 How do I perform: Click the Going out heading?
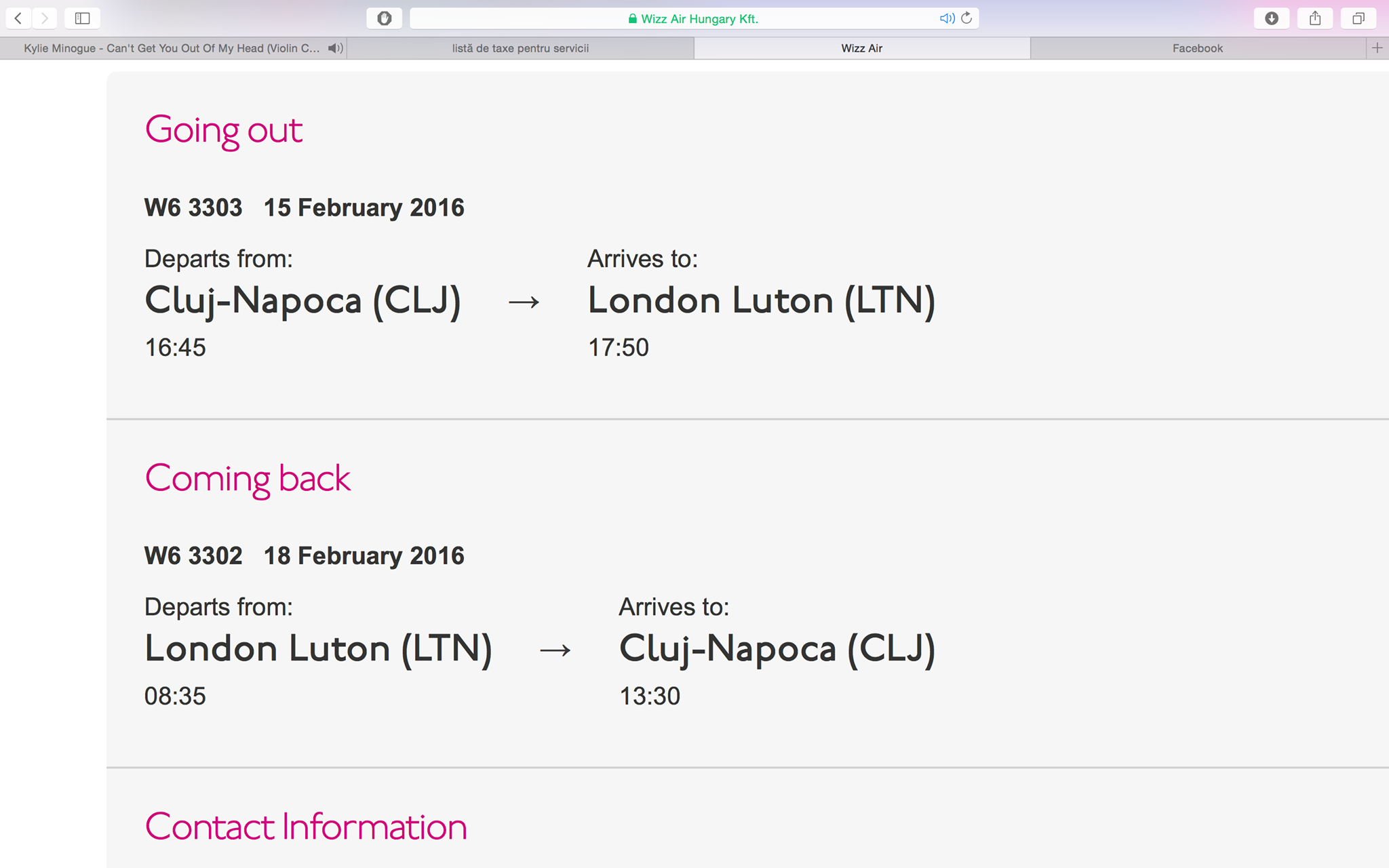(224, 130)
